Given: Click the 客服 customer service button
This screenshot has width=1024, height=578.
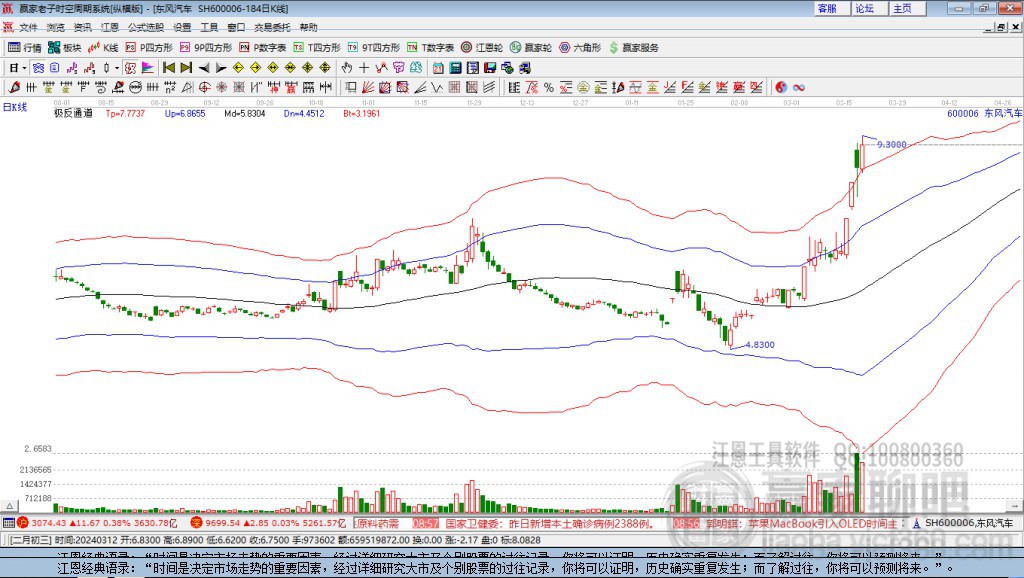Looking at the screenshot, I should (827, 8).
